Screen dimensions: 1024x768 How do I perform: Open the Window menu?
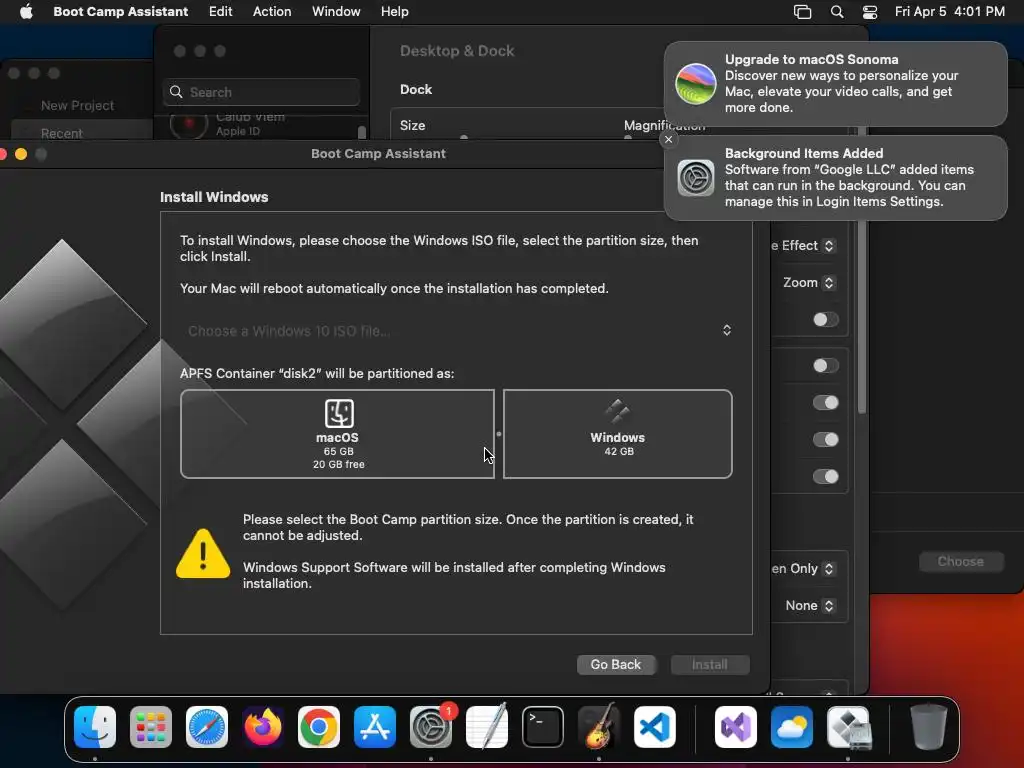336,11
